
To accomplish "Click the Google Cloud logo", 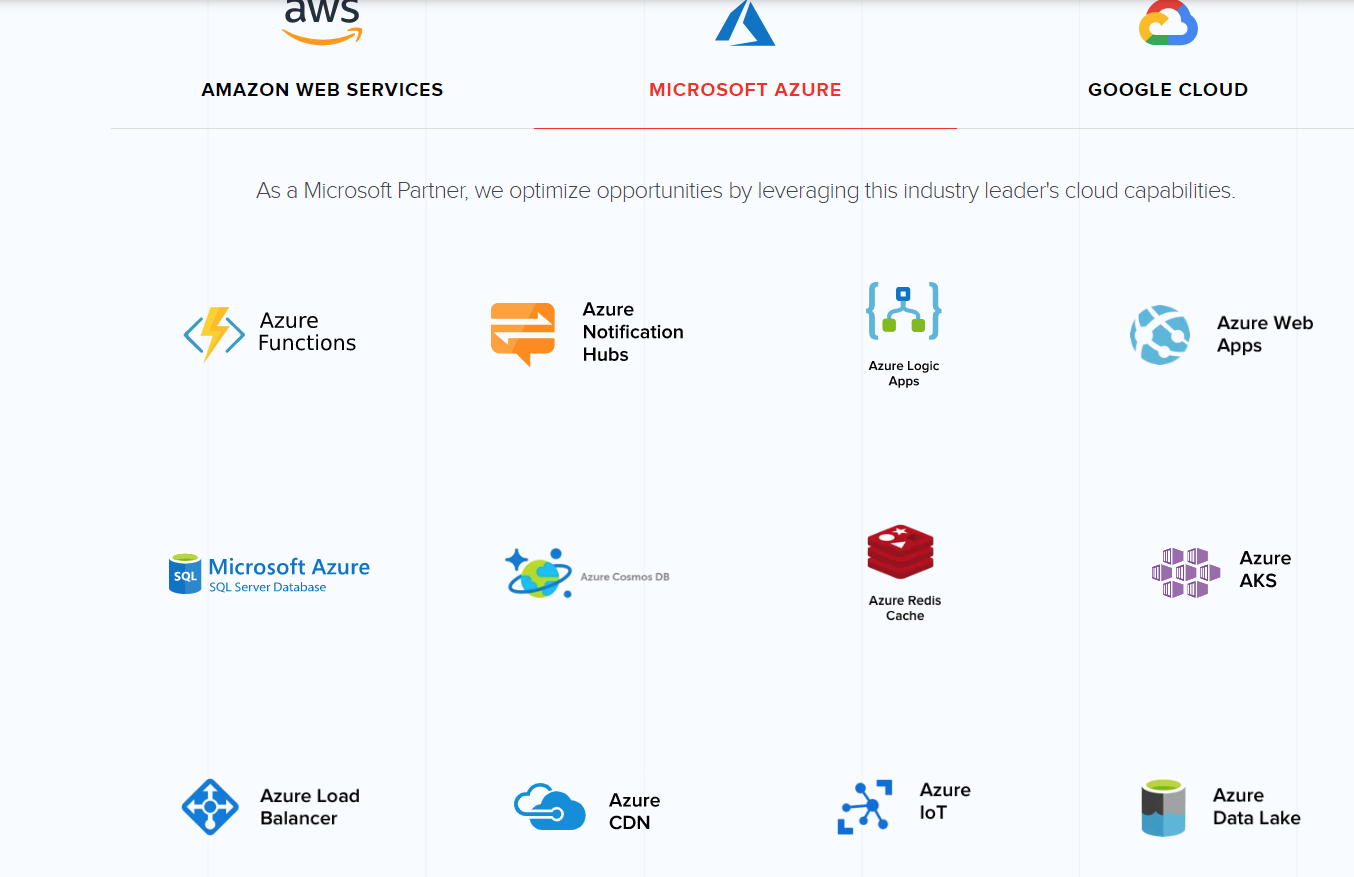I will 1168,23.
